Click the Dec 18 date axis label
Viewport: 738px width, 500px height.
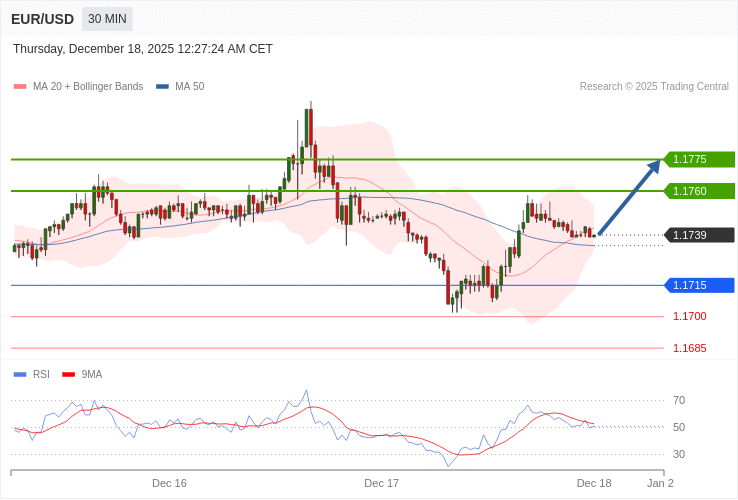click(x=593, y=483)
